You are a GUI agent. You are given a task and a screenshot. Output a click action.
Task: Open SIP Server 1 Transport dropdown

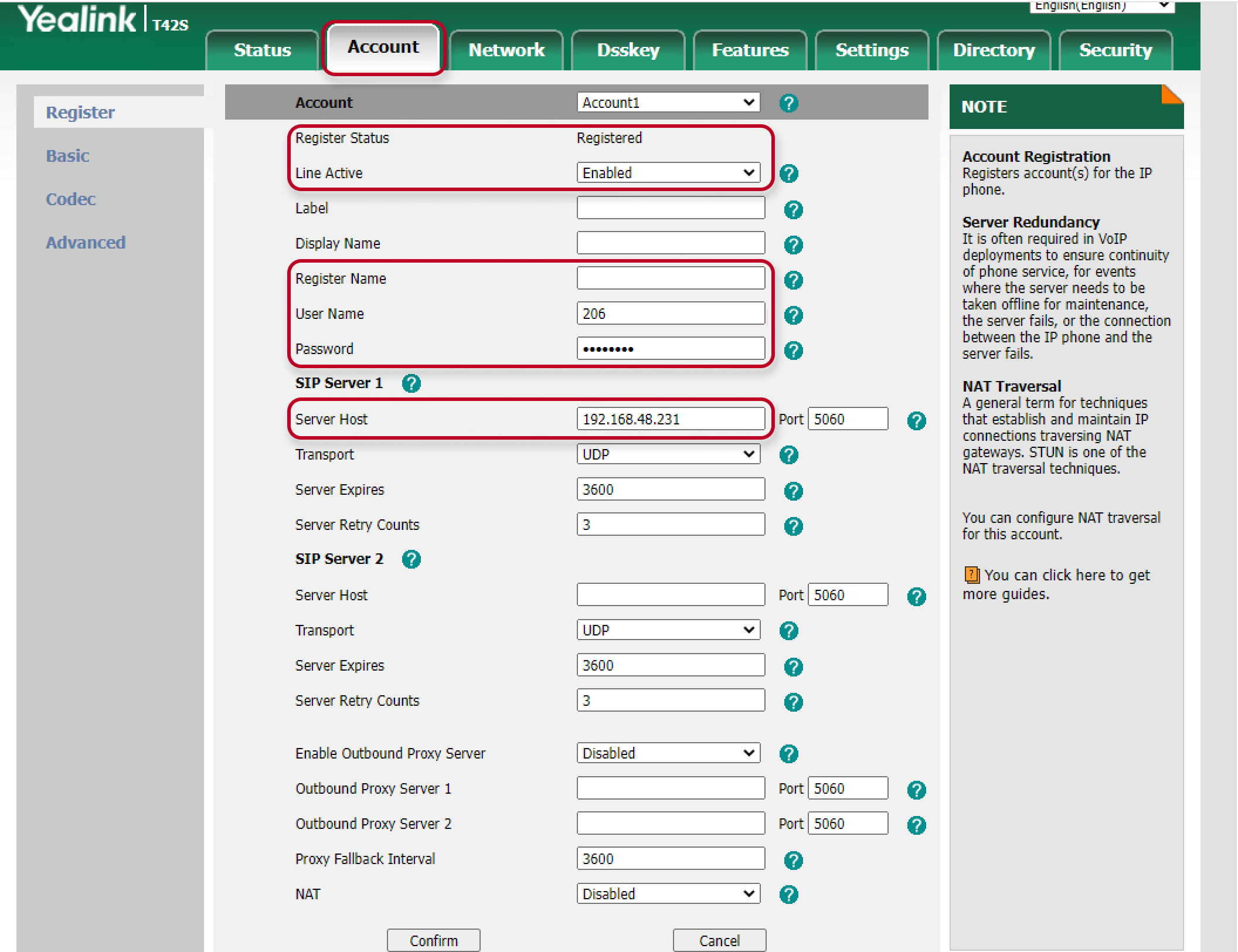click(668, 454)
